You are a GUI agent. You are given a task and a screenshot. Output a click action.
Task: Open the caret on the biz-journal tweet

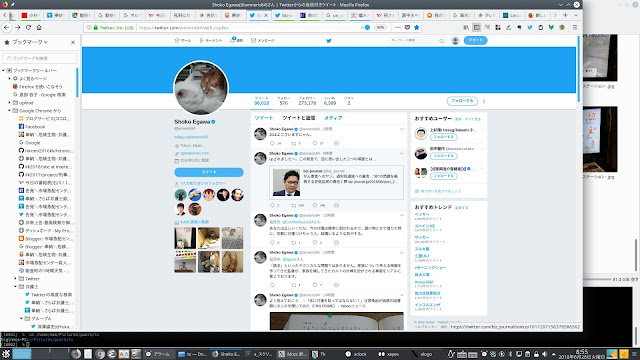(x=401, y=154)
